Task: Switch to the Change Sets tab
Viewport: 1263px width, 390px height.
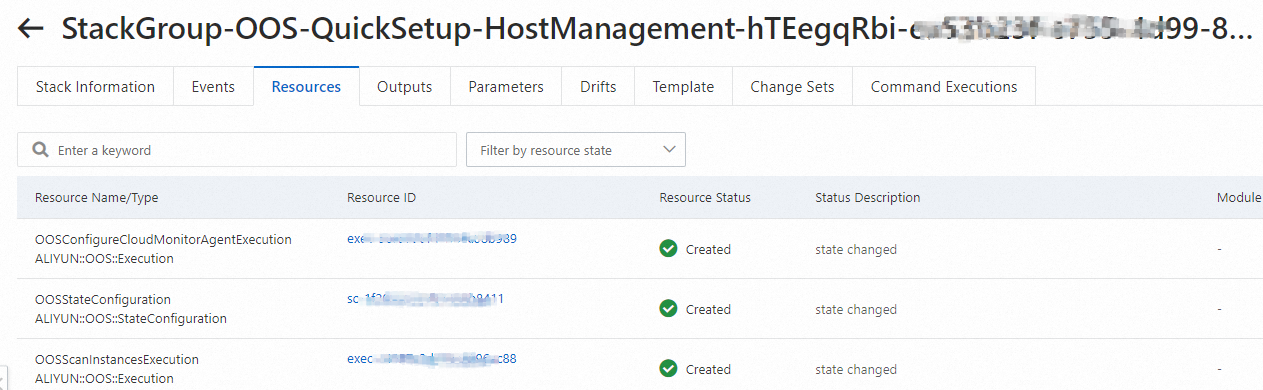Action: point(792,87)
